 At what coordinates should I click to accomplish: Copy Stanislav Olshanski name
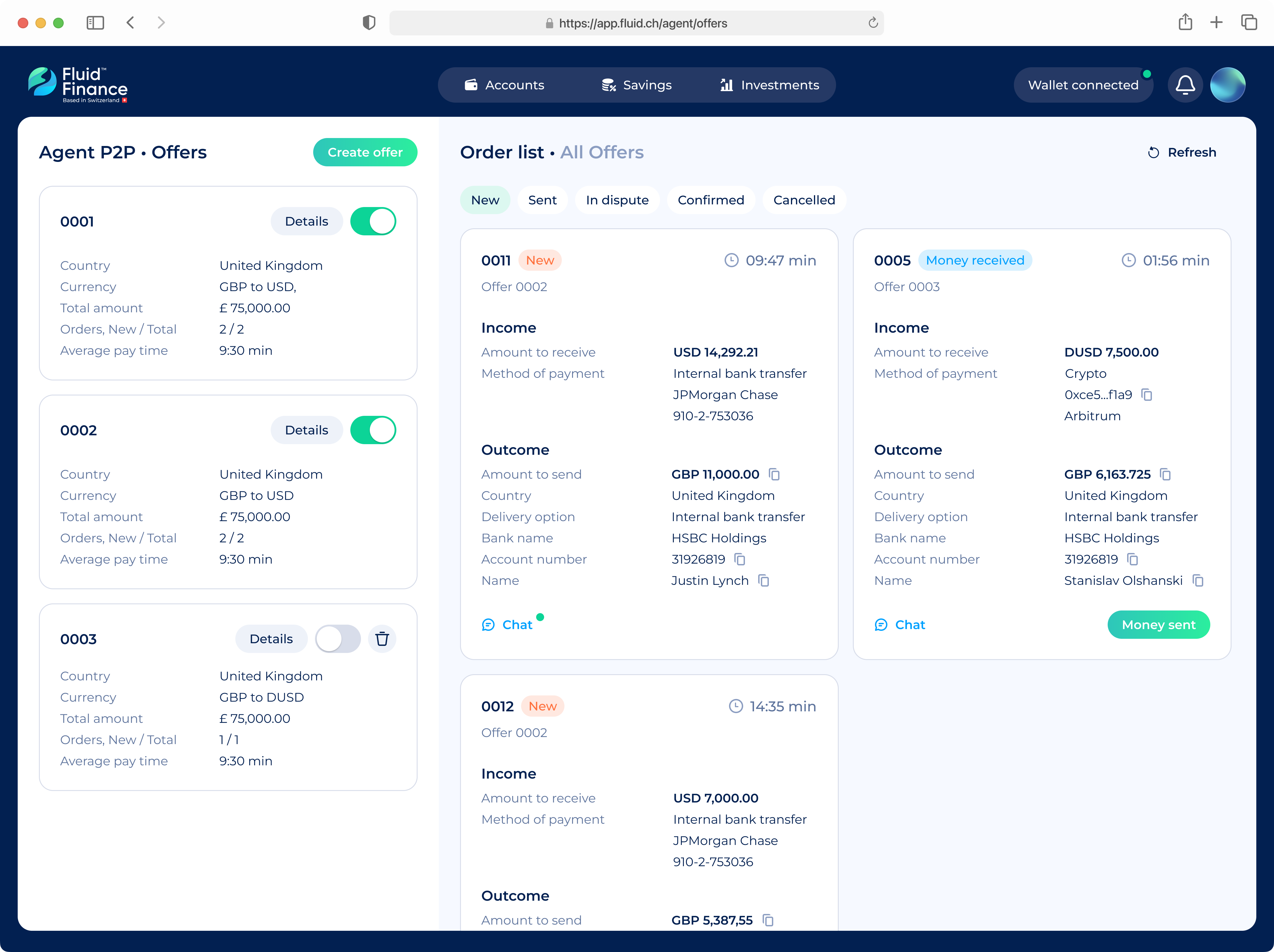pyautogui.click(x=1198, y=580)
